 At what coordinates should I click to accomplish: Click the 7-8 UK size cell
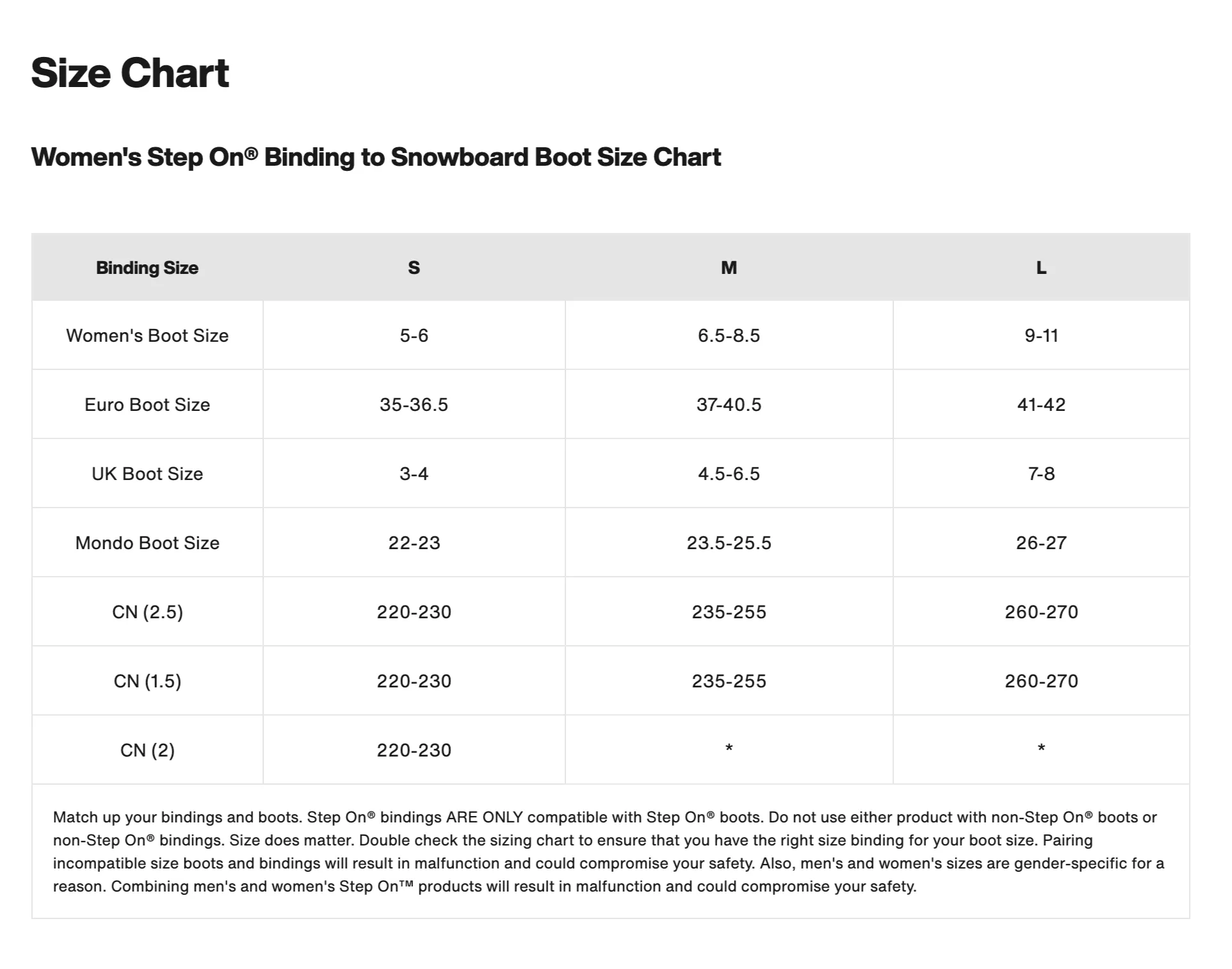point(1041,474)
